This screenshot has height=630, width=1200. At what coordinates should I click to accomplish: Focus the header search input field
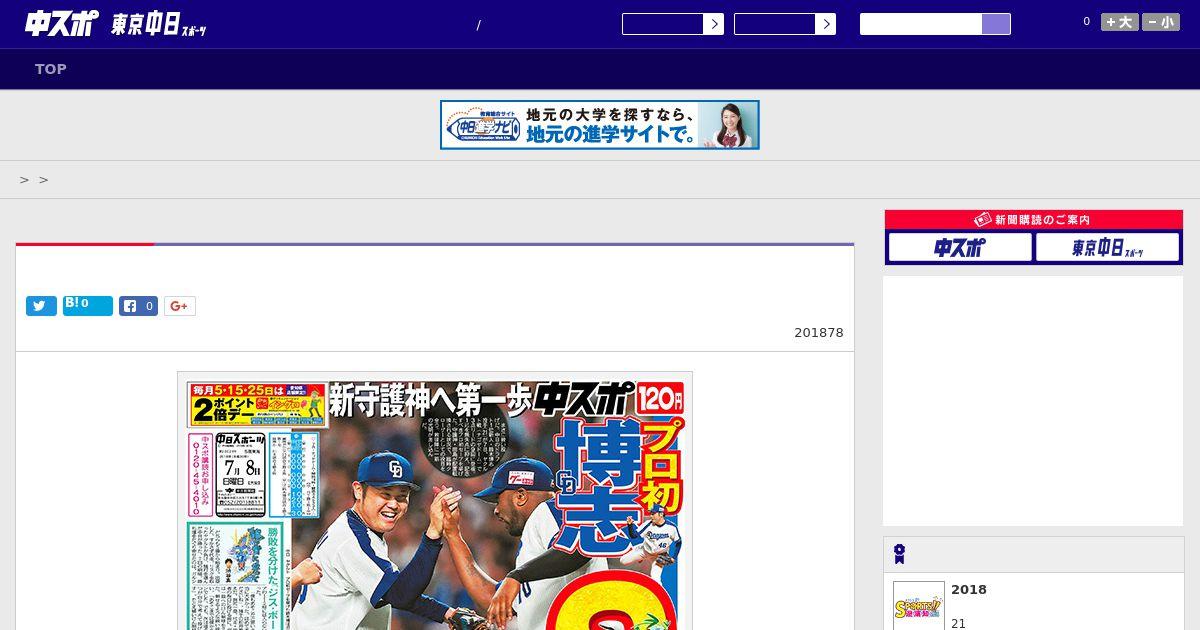[x=921, y=24]
